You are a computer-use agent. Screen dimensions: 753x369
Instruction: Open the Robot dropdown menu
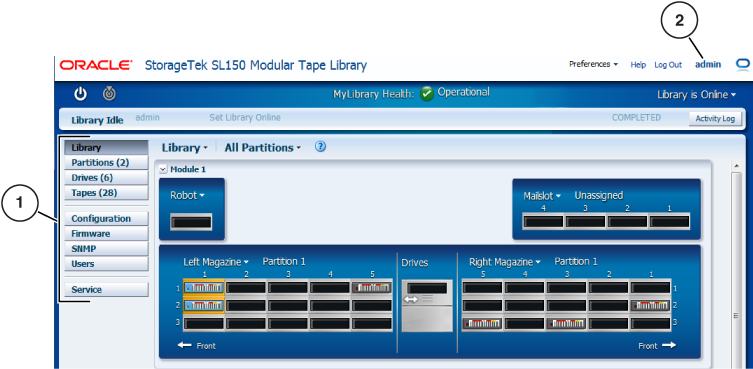coord(187,196)
